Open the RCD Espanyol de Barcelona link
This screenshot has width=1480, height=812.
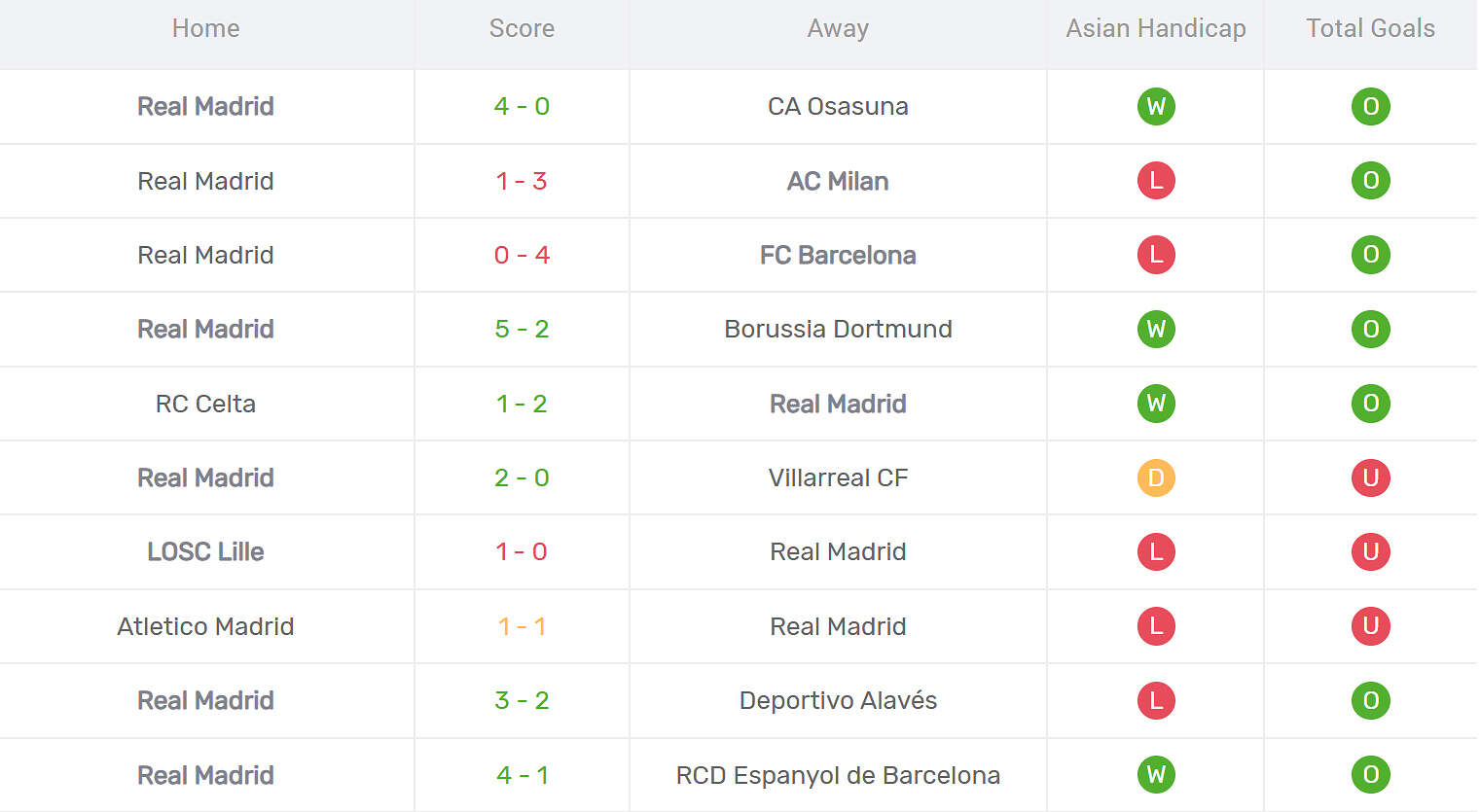coord(838,775)
